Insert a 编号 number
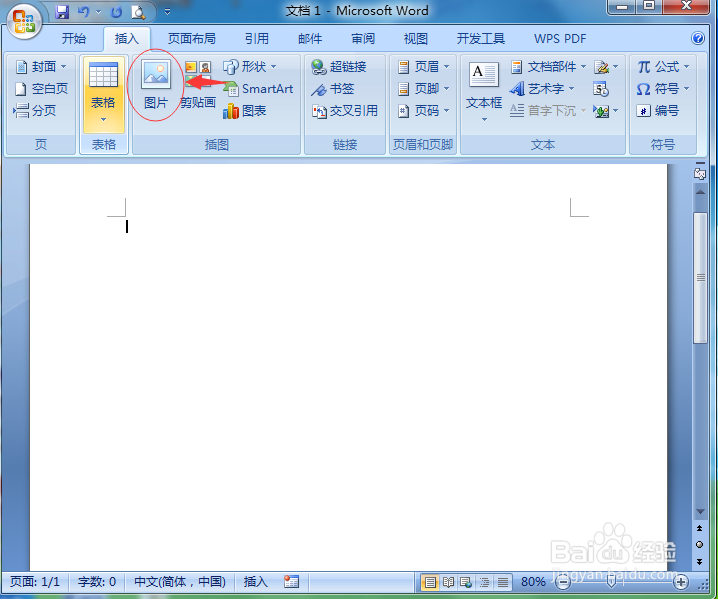The width and height of the screenshot is (718, 599). click(657, 110)
